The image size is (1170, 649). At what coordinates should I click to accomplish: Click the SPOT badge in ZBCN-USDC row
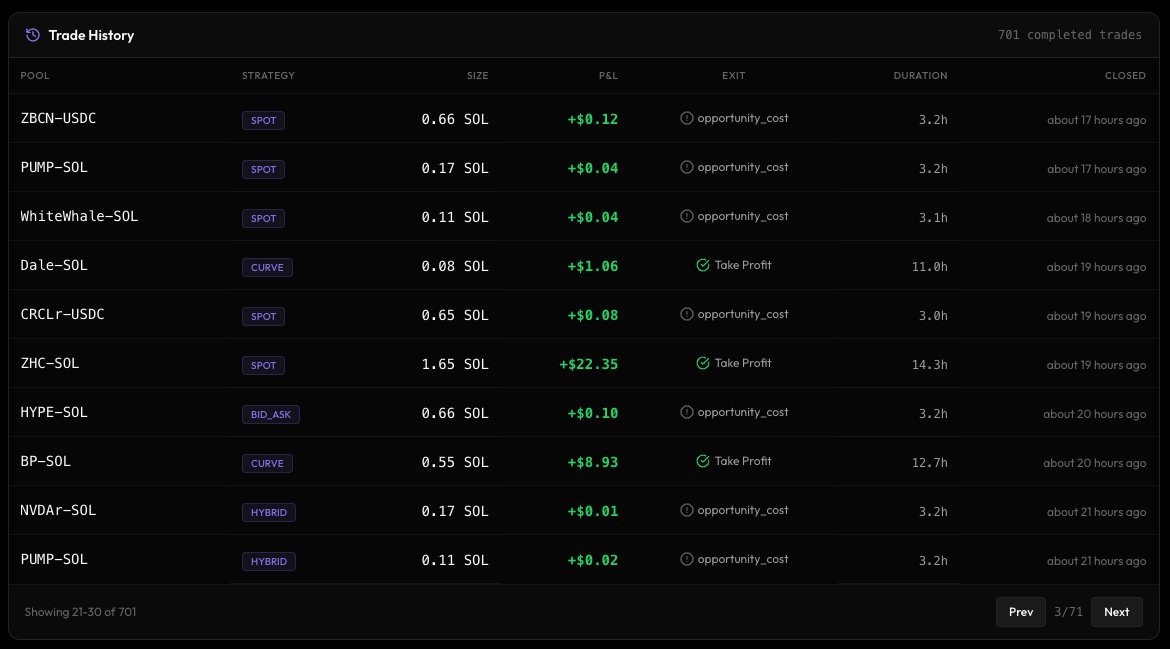point(263,120)
